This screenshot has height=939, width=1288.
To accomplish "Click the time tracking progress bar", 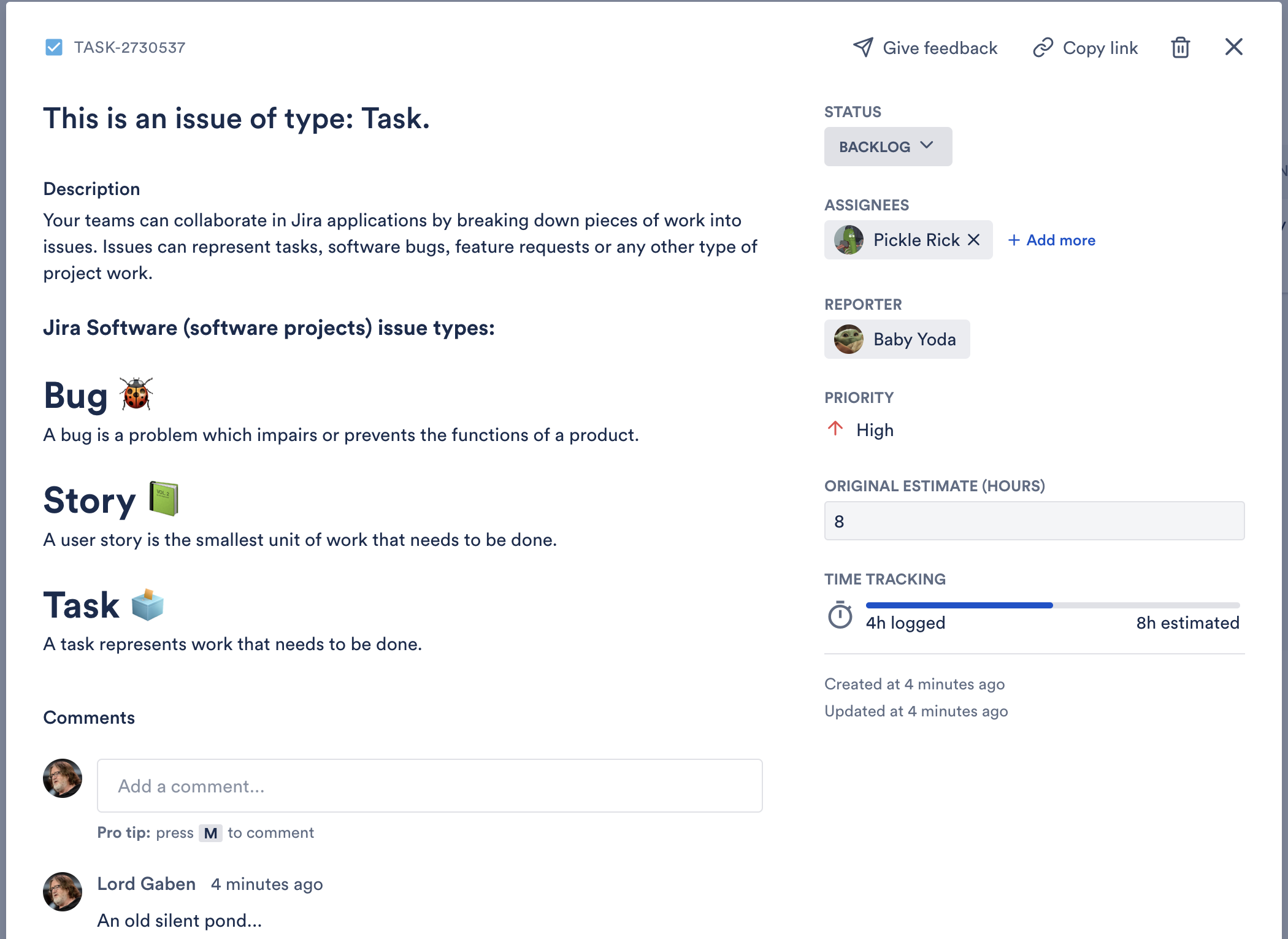I will click(x=1052, y=605).
